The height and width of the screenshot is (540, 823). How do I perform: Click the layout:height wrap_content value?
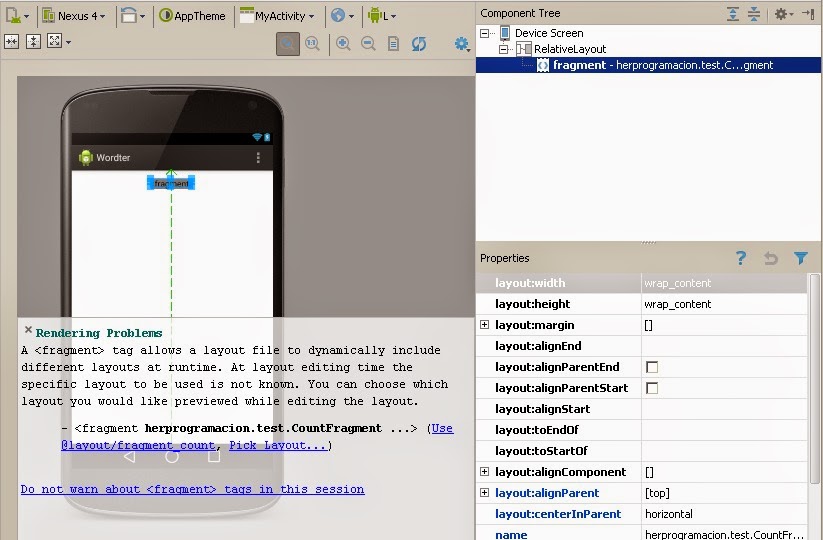click(677, 304)
